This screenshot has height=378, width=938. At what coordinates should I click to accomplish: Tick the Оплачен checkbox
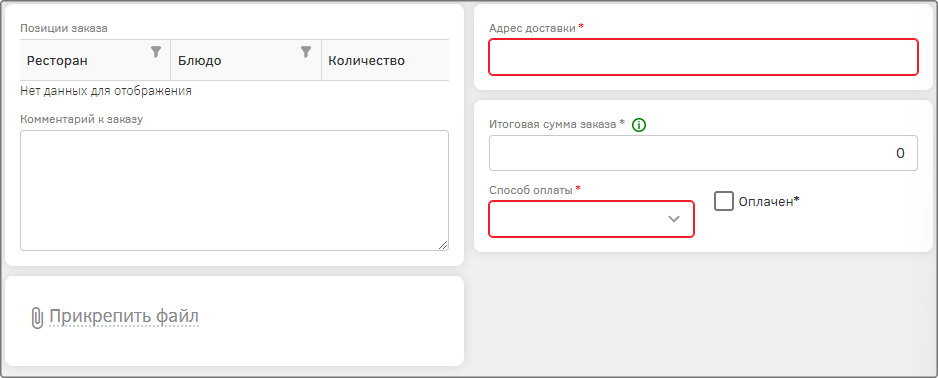(724, 202)
